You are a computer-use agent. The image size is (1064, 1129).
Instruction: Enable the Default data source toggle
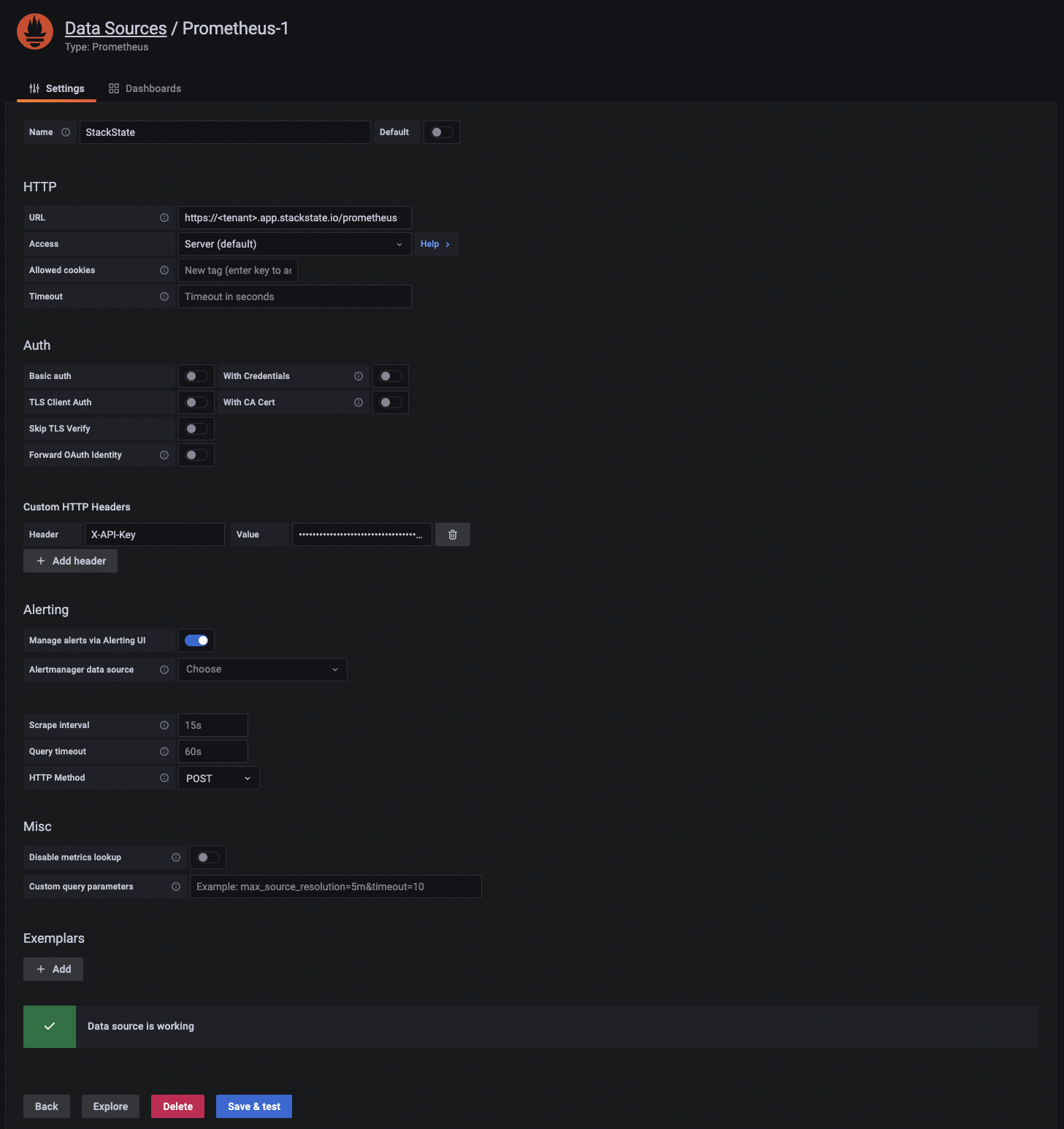pos(441,132)
